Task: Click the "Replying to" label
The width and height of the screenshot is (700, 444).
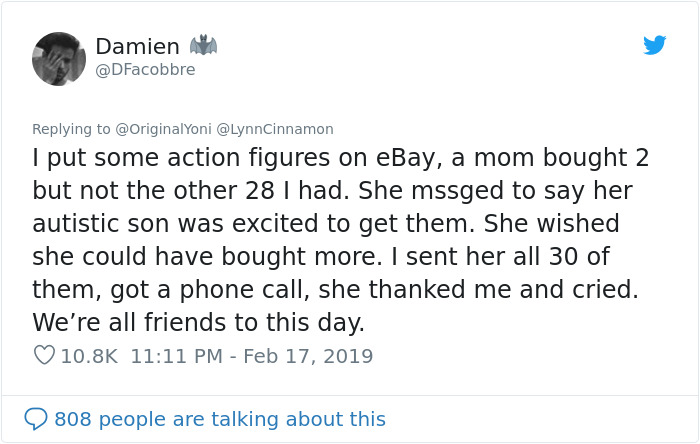Action: pos(70,129)
